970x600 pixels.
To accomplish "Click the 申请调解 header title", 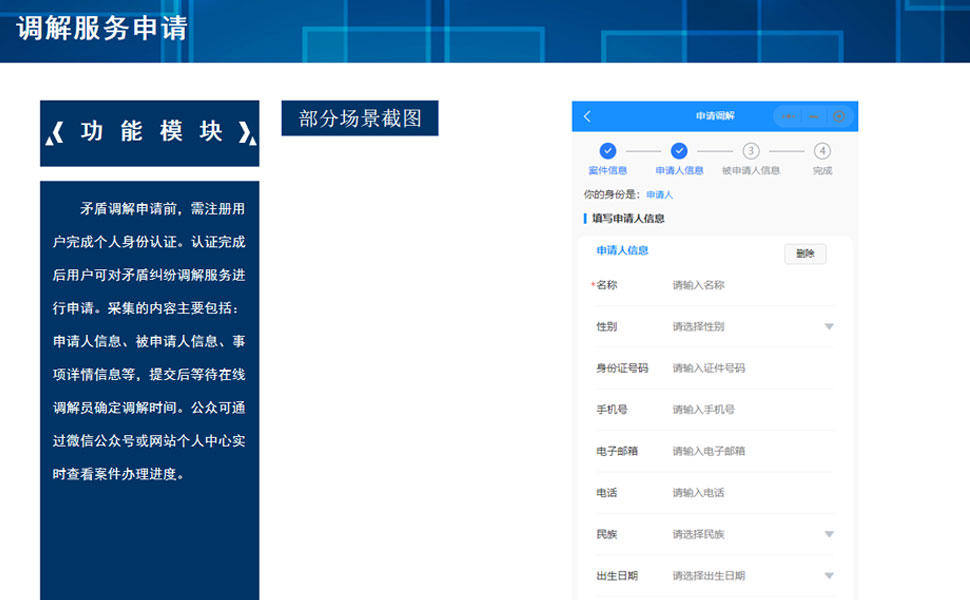I will 715,116.
